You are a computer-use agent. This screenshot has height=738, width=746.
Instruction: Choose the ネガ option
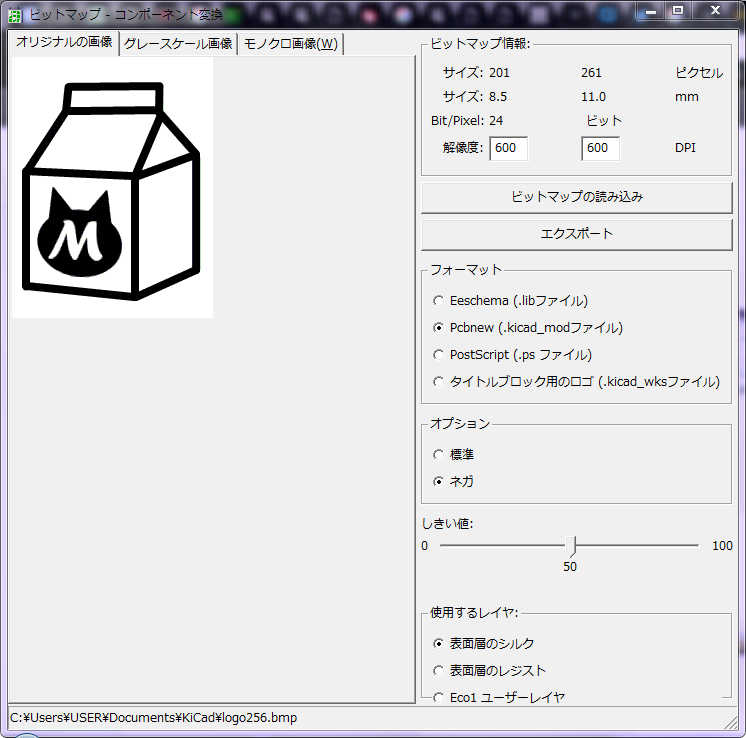[453, 482]
